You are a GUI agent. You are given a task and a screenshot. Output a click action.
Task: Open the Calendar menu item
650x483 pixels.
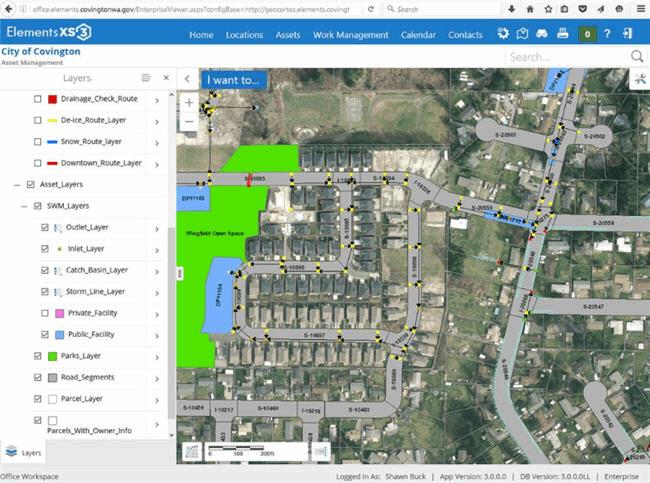[x=418, y=35]
